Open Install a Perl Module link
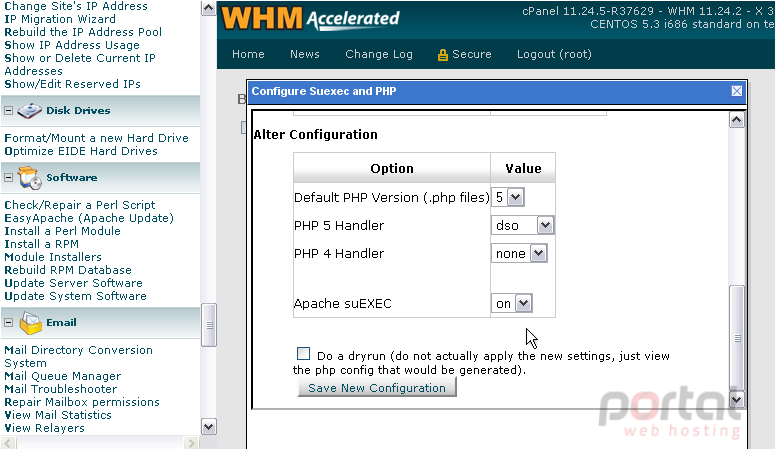Viewport: 776px width, 450px height. pyautogui.click(x=62, y=231)
